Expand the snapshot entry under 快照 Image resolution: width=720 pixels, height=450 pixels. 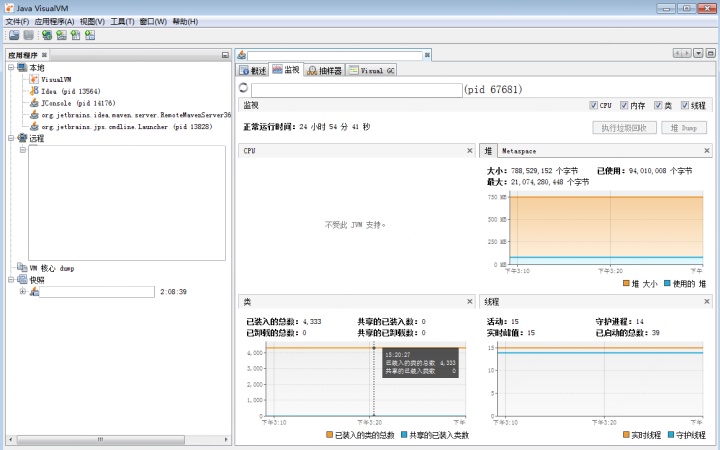pyautogui.click(x=22, y=292)
